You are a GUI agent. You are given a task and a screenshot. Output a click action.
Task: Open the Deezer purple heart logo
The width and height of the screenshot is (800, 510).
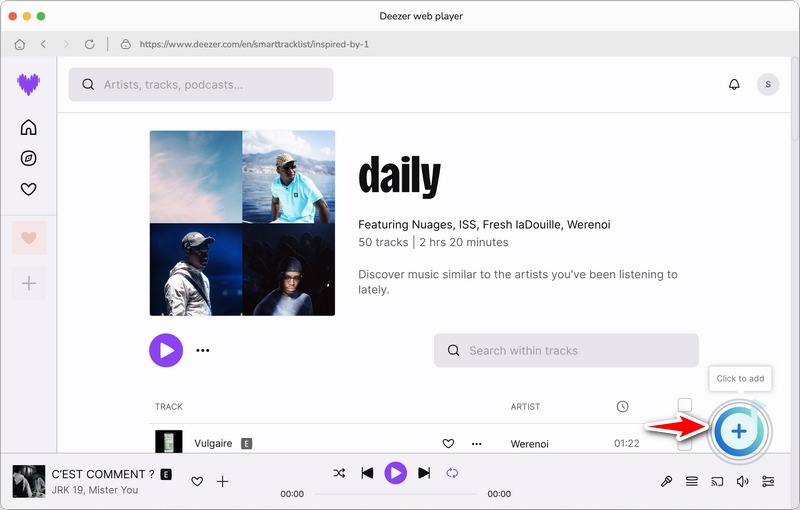(29, 84)
